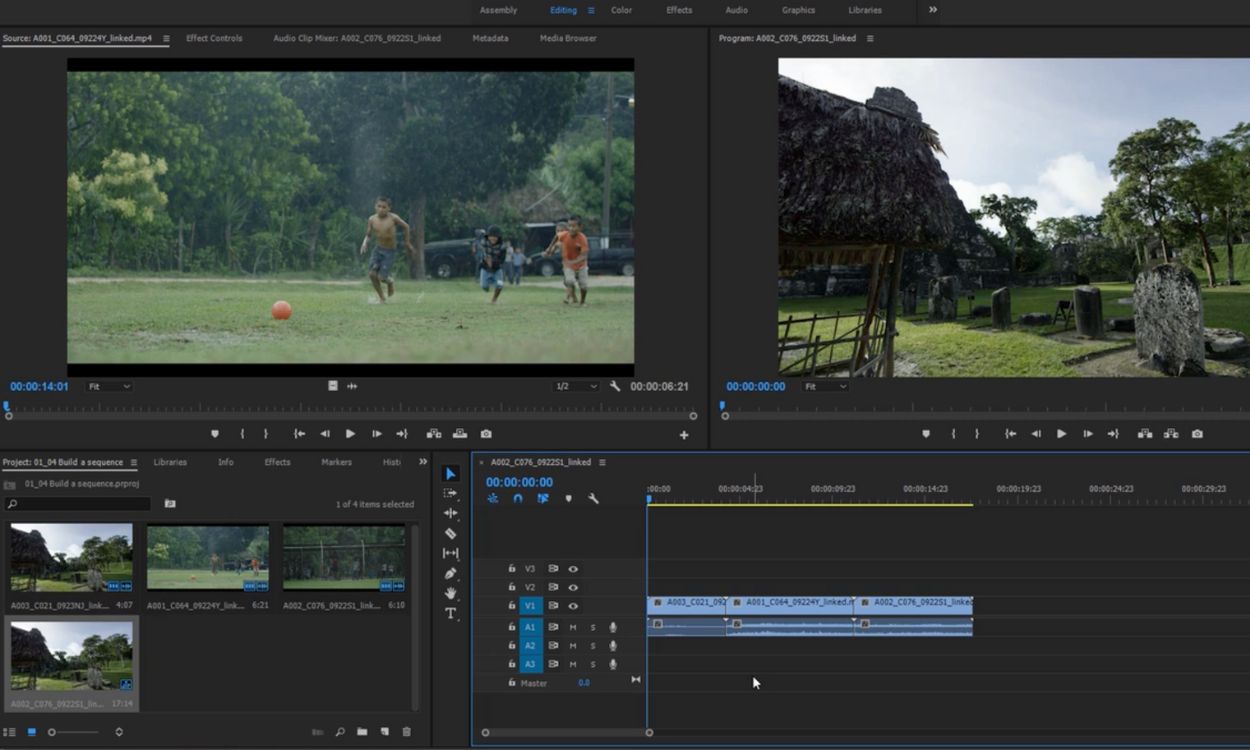The width and height of the screenshot is (1250, 750).
Task: Mute the A1 audio track
Action: pyautogui.click(x=572, y=627)
